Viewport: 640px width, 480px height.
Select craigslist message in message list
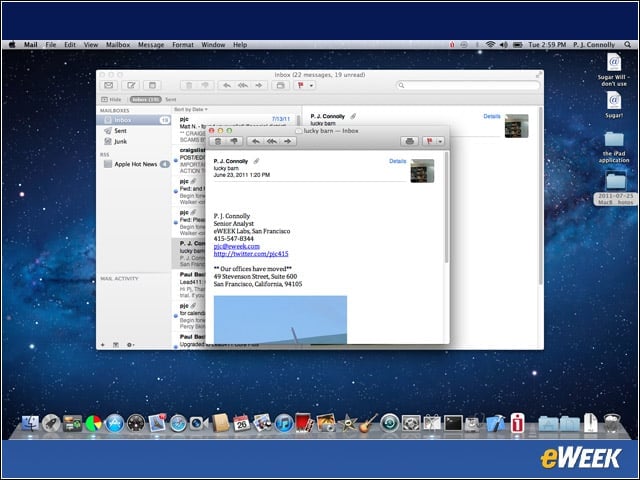[x=190, y=160]
